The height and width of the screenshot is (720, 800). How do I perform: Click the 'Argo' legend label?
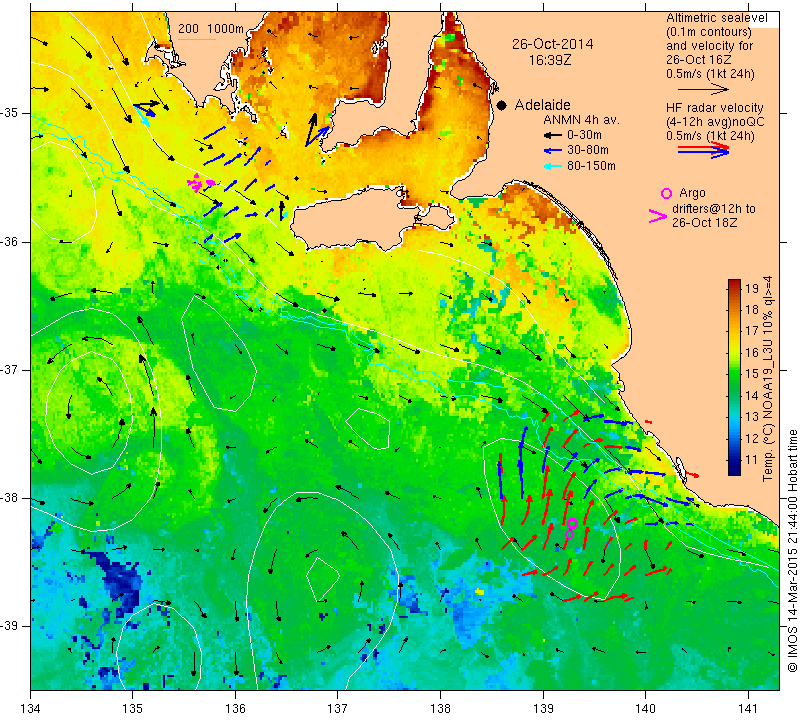[x=692, y=193]
